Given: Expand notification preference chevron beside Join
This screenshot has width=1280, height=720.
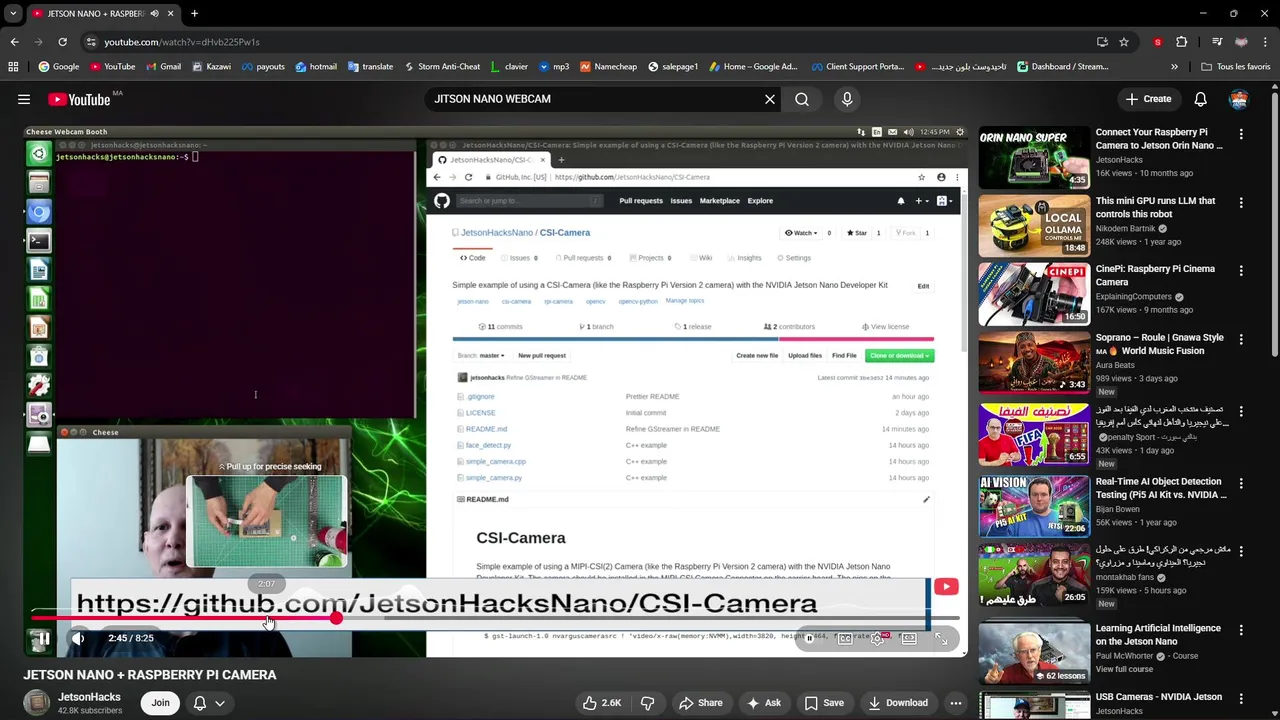Looking at the screenshot, I should point(219,703).
